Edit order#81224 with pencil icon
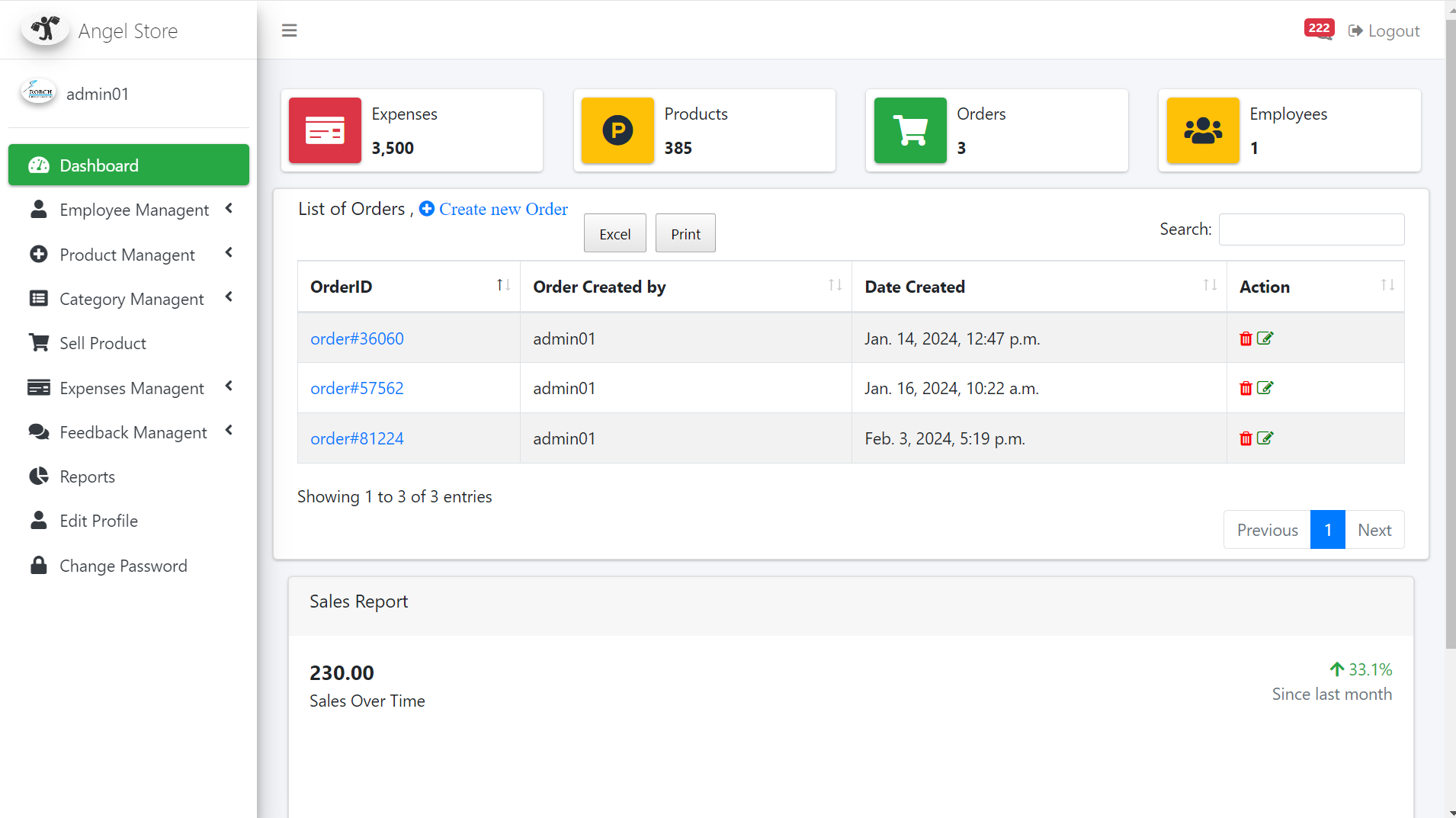The width and height of the screenshot is (1456, 818). (x=1265, y=438)
